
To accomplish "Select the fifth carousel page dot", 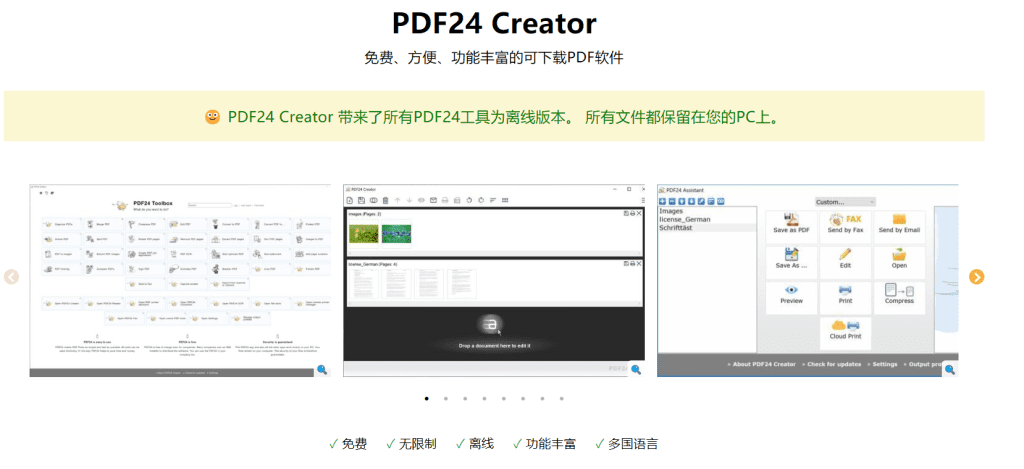I will pos(504,398).
